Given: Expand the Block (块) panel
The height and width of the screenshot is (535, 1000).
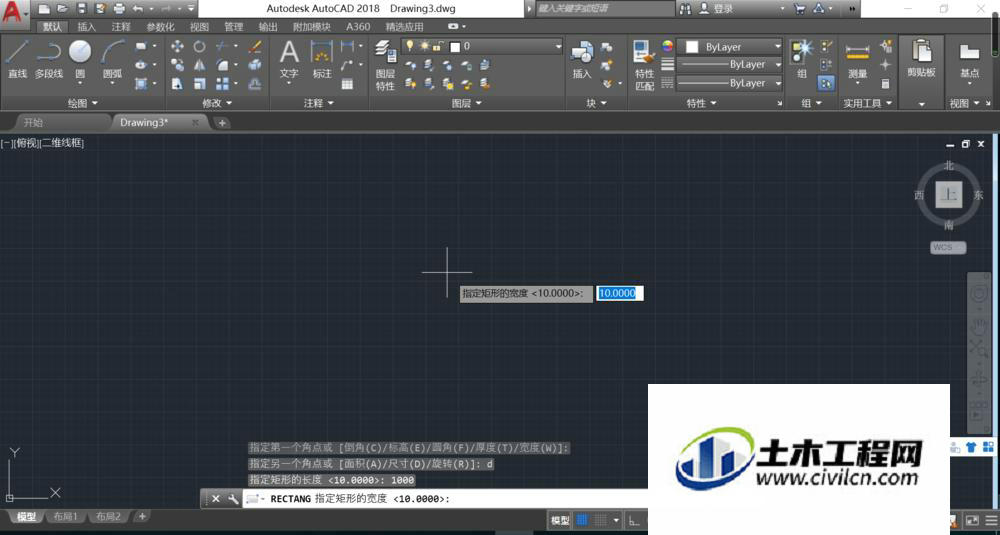Looking at the screenshot, I should pos(597,103).
